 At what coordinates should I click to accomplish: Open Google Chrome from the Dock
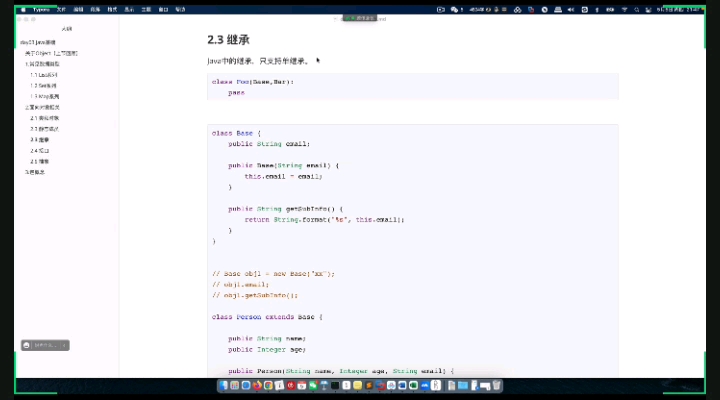[268, 385]
